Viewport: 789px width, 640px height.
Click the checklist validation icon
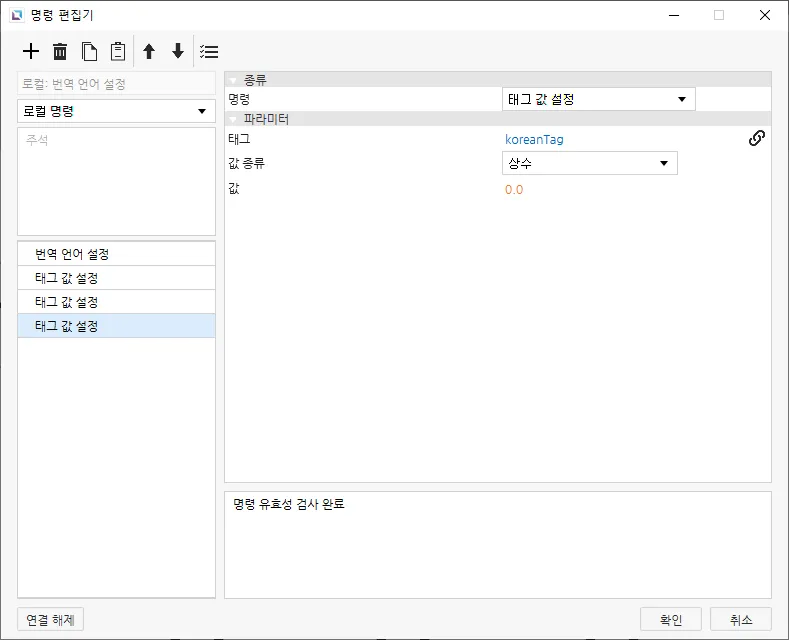[209, 51]
